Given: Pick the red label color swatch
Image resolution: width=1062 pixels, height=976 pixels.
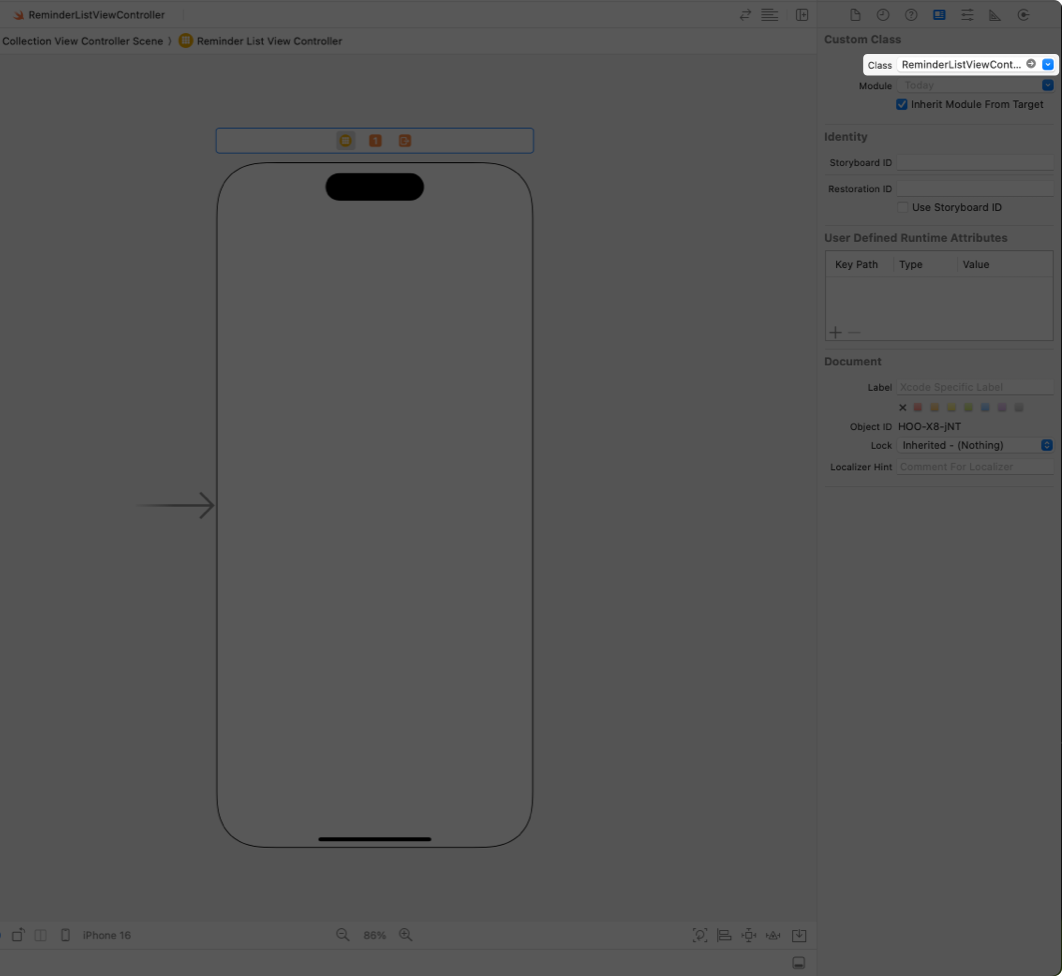Looking at the screenshot, I should tap(918, 407).
